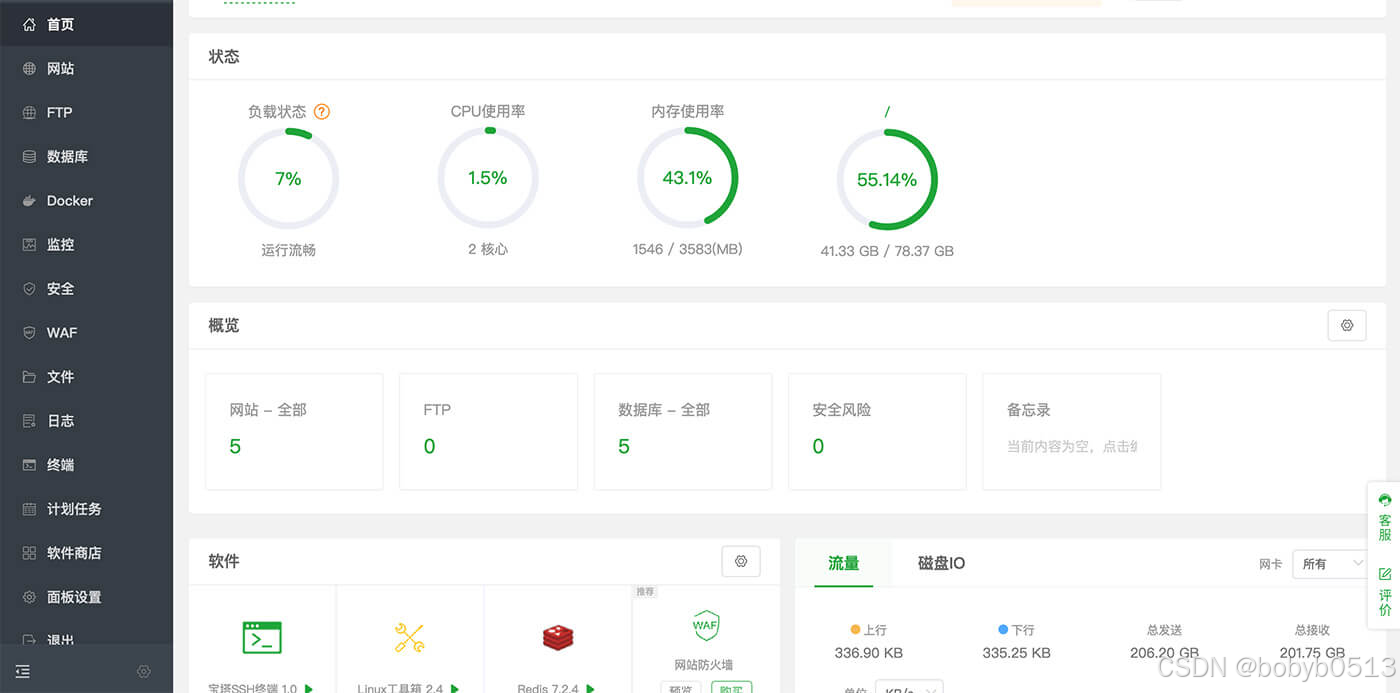Image resolution: width=1400 pixels, height=693 pixels.
Task: Switch to the 流量 tab
Action: (843, 563)
